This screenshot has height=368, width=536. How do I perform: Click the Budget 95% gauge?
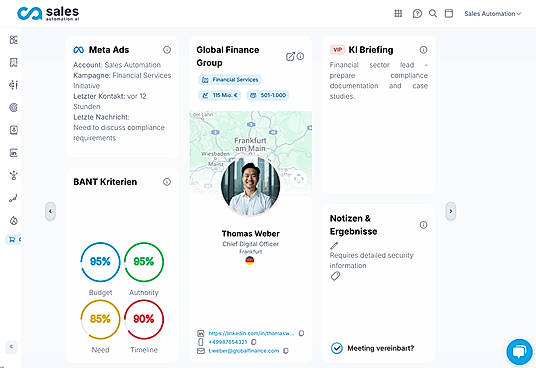point(100,262)
